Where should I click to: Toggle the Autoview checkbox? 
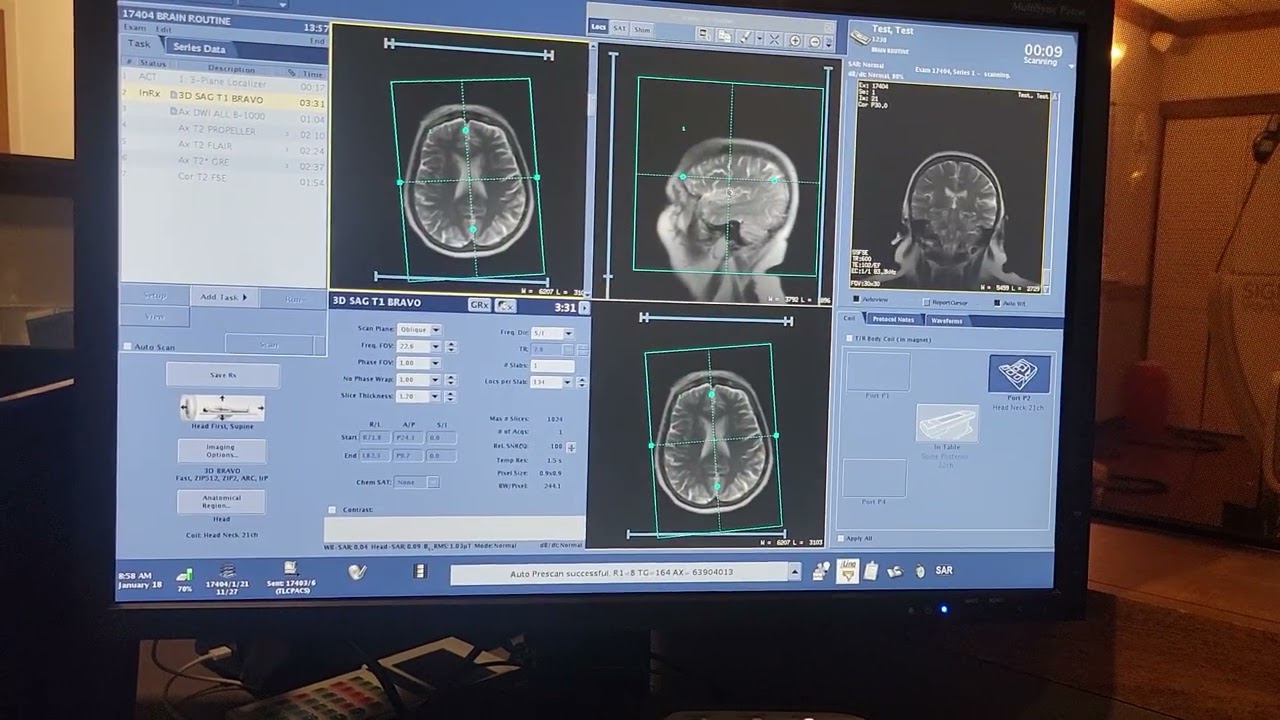pos(856,300)
